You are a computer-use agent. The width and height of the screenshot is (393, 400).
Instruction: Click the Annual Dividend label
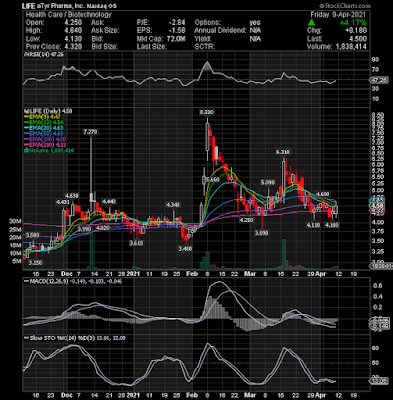tap(220, 31)
